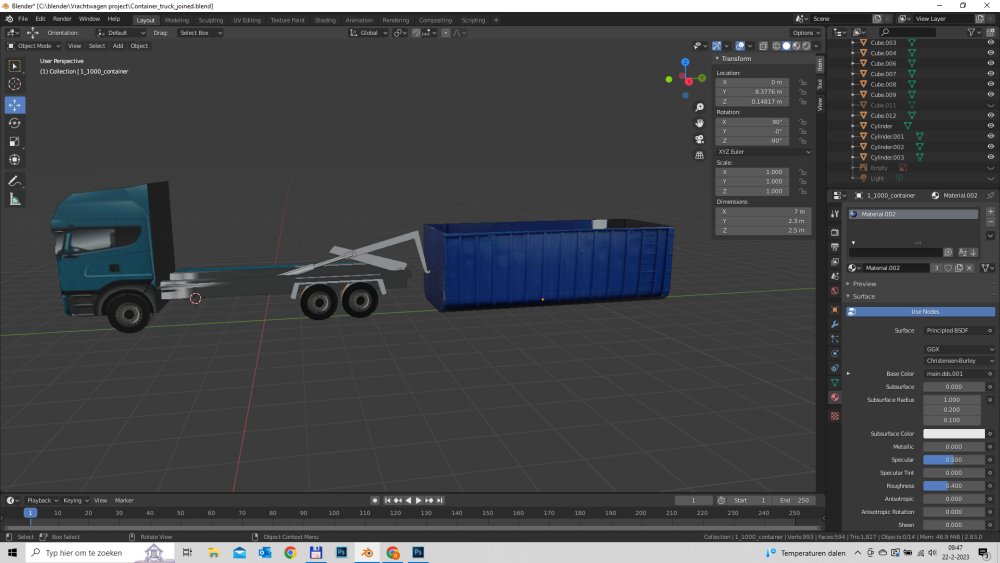Click the Use Nodes button
Screen dimensions: 1000x563
(924, 312)
